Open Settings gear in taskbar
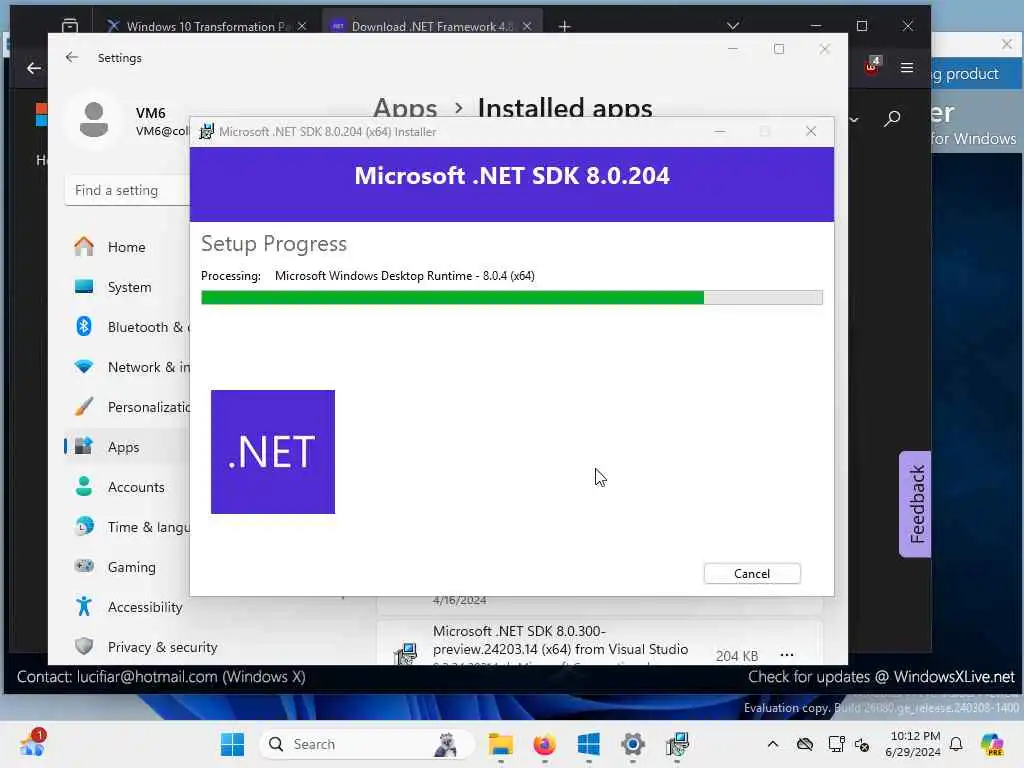 pos(632,744)
